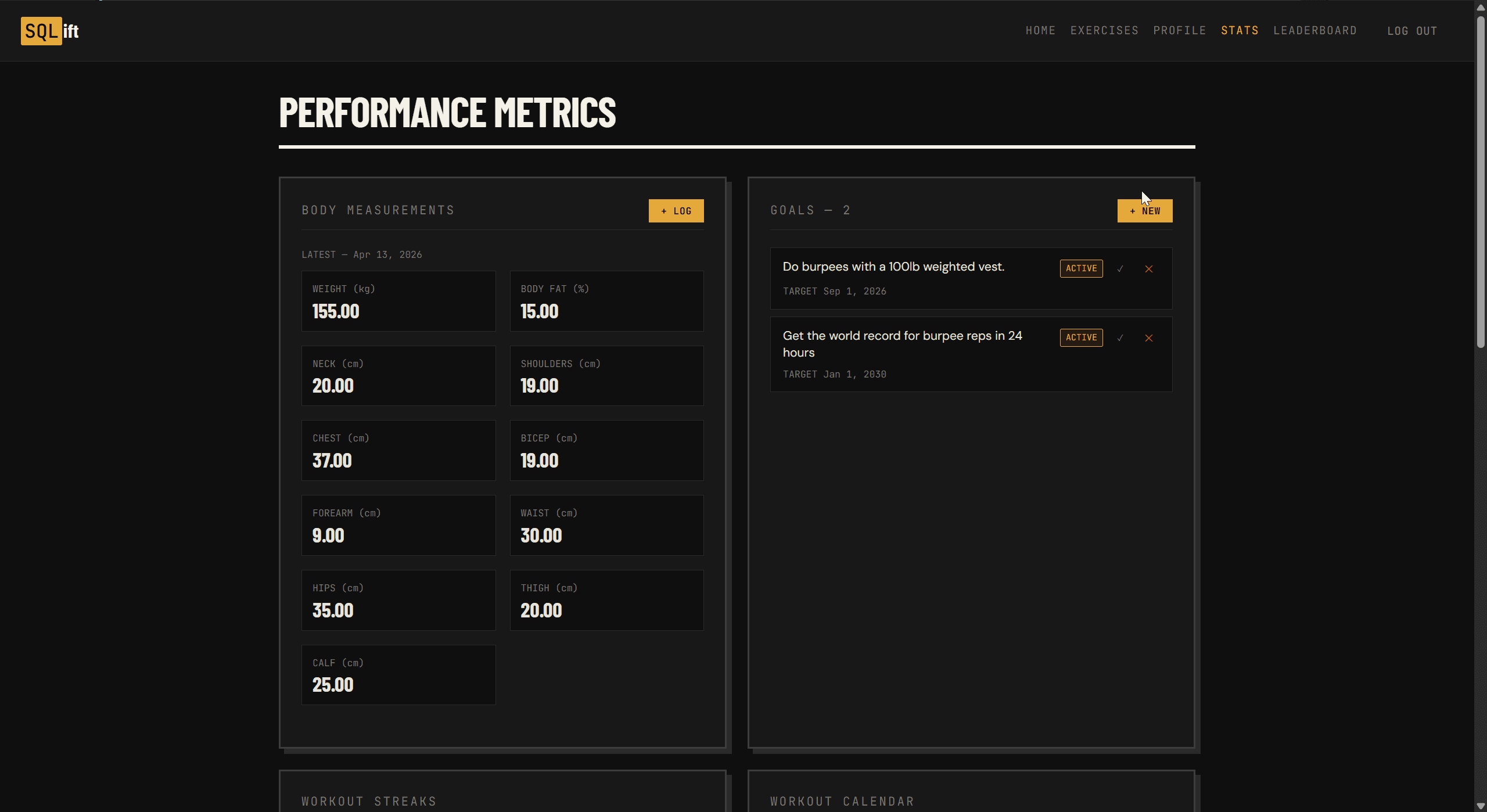
Task: Select the Stats nav item
Action: pos(1240,31)
